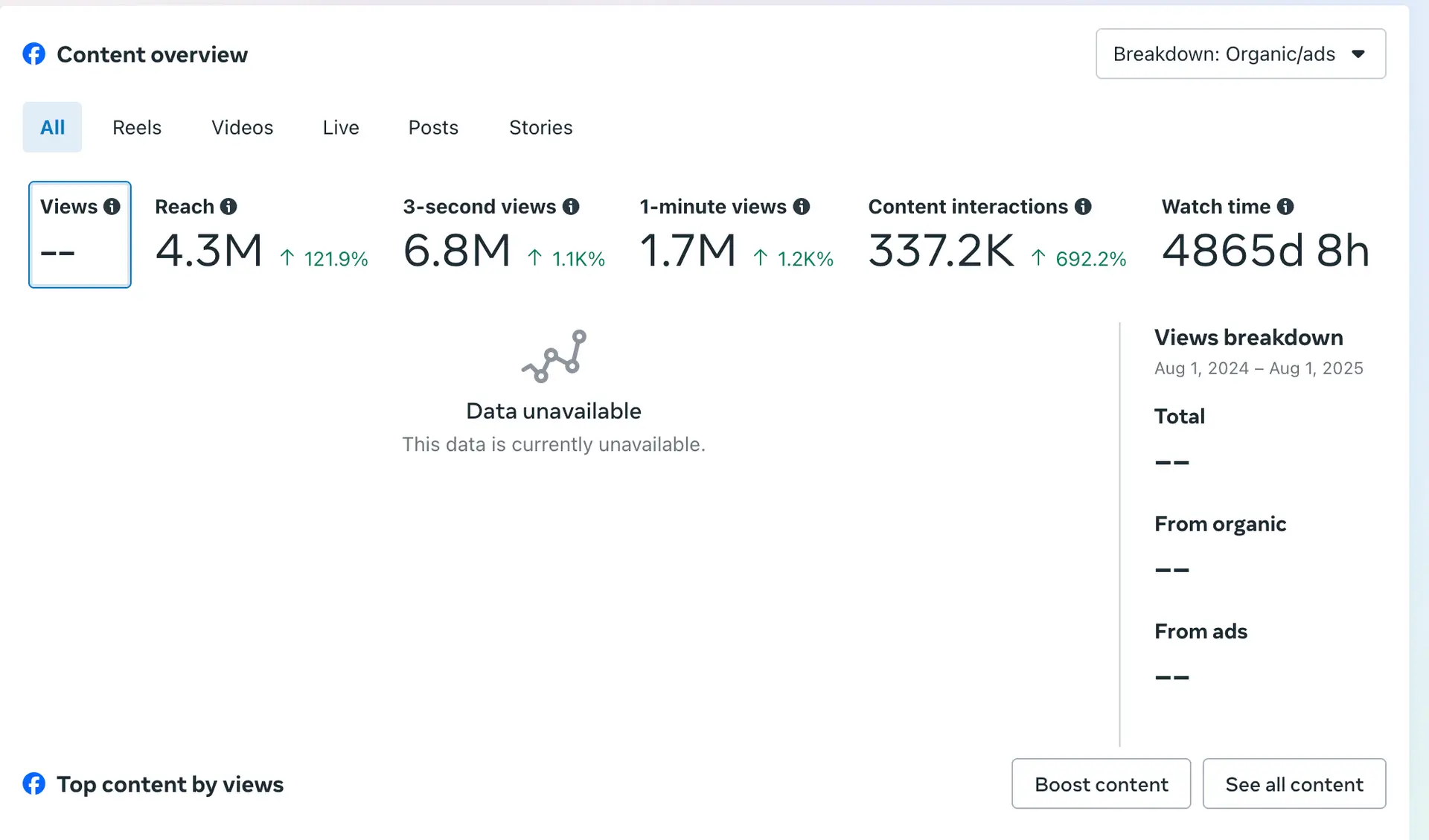Click the See all content button
Screen dimensions: 1429x840
pyautogui.click(x=1294, y=783)
